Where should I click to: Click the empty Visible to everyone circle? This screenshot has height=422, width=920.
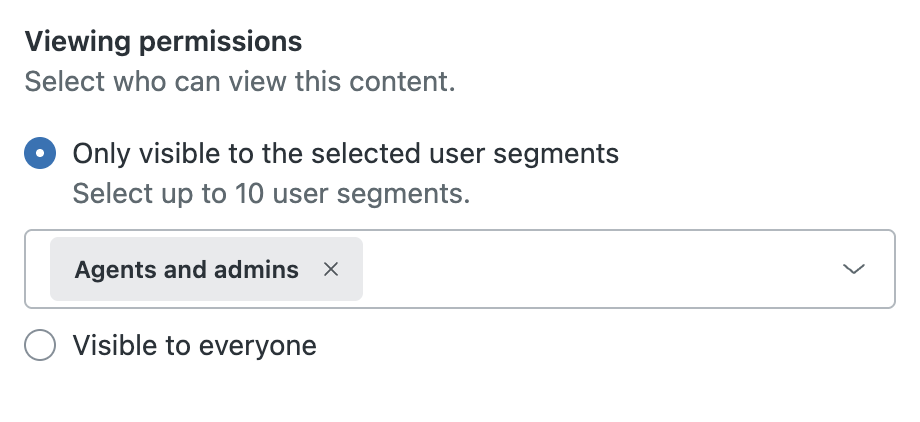(40, 346)
